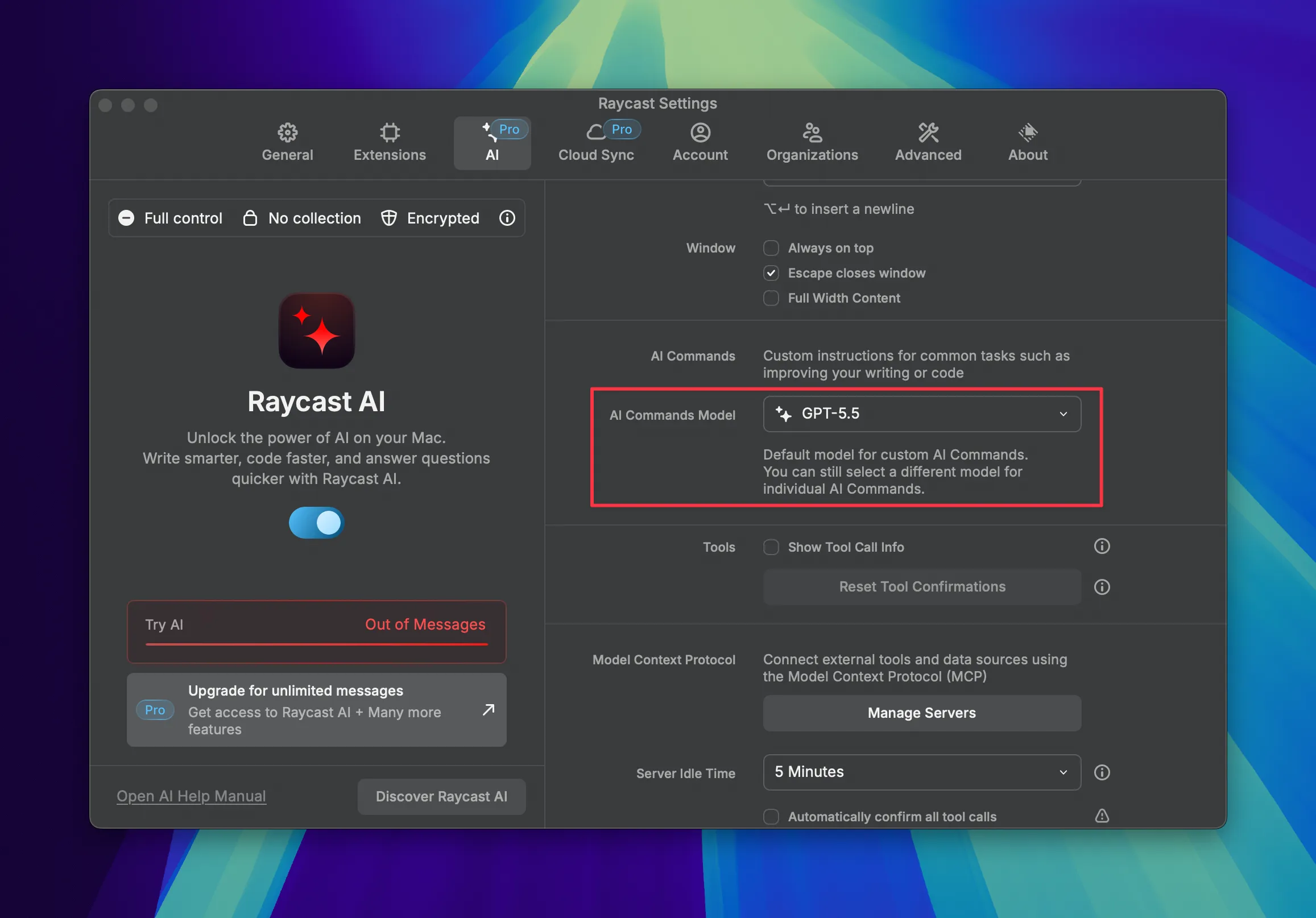The height and width of the screenshot is (918, 1316).
Task: Open the Organizations tab
Action: tap(812, 143)
